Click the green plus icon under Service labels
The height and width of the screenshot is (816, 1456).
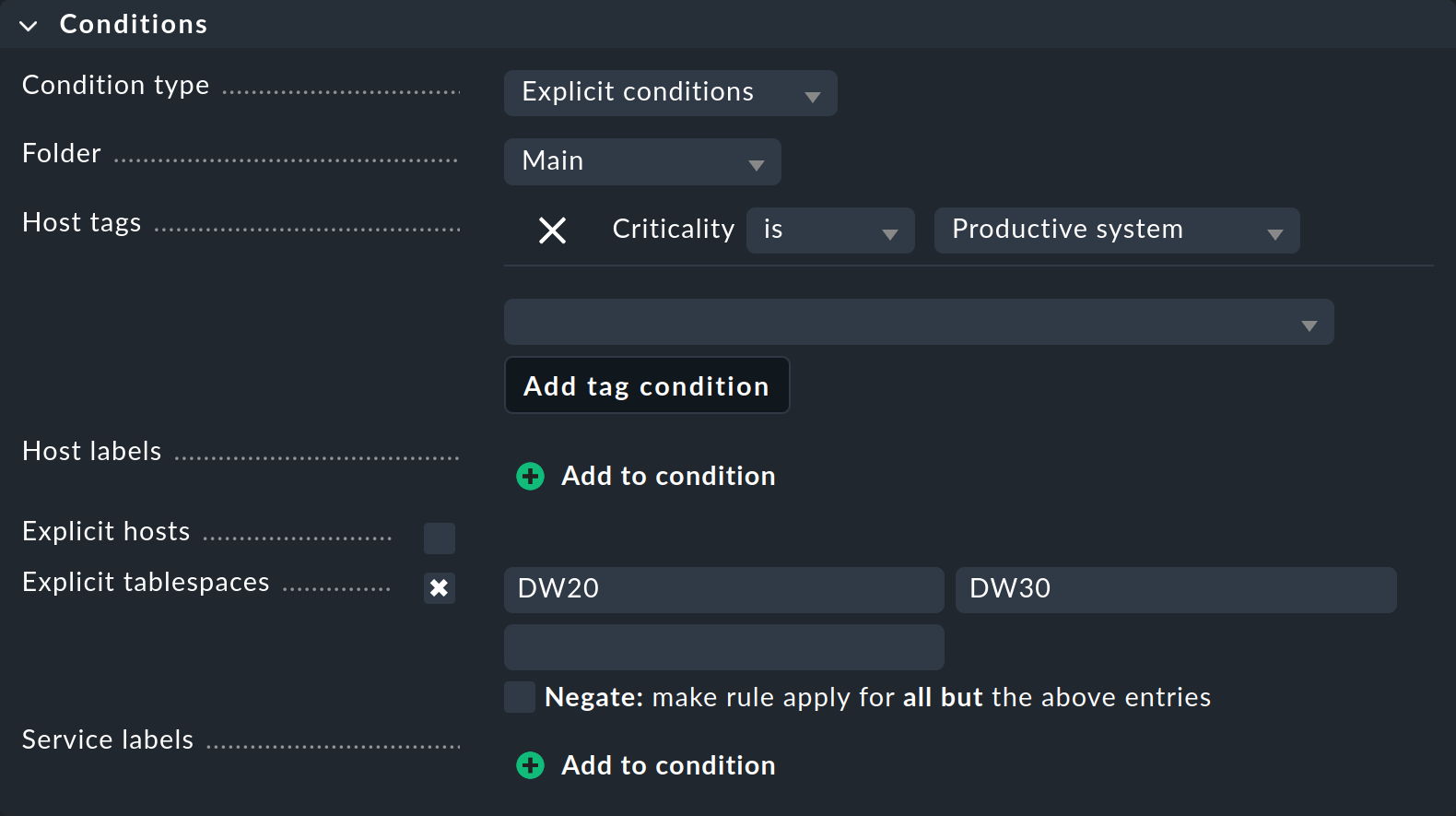(x=530, y=765)
